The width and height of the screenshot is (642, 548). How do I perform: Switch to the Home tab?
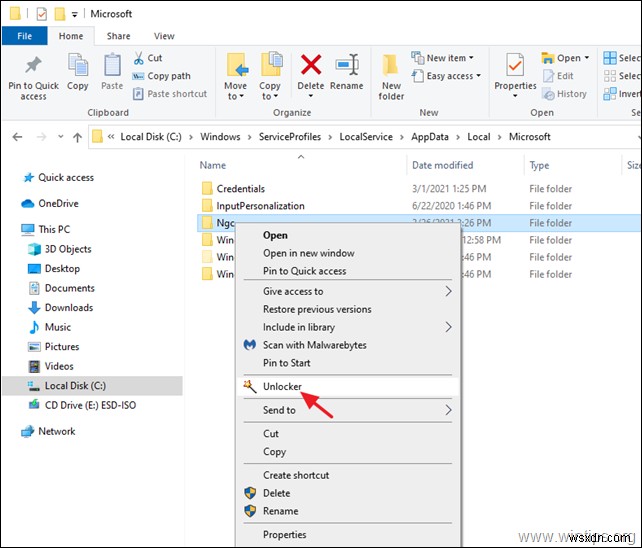(x=71, y=36)
